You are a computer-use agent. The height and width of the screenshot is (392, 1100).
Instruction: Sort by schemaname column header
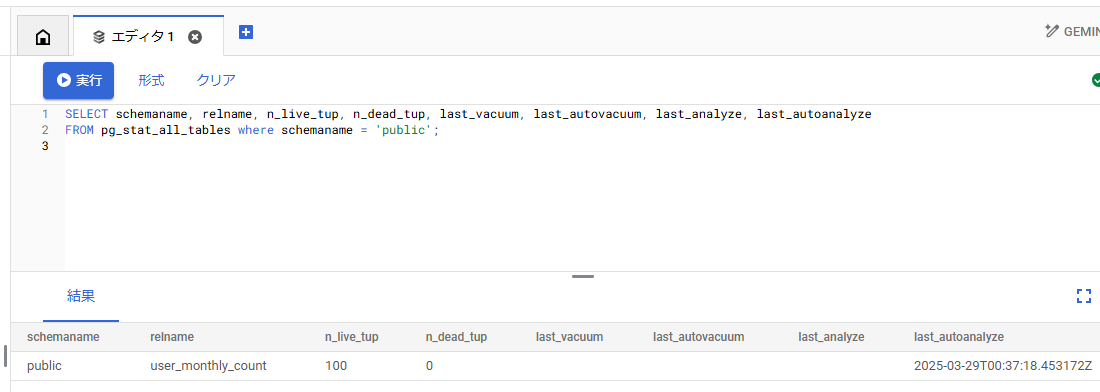pos(63,337)
